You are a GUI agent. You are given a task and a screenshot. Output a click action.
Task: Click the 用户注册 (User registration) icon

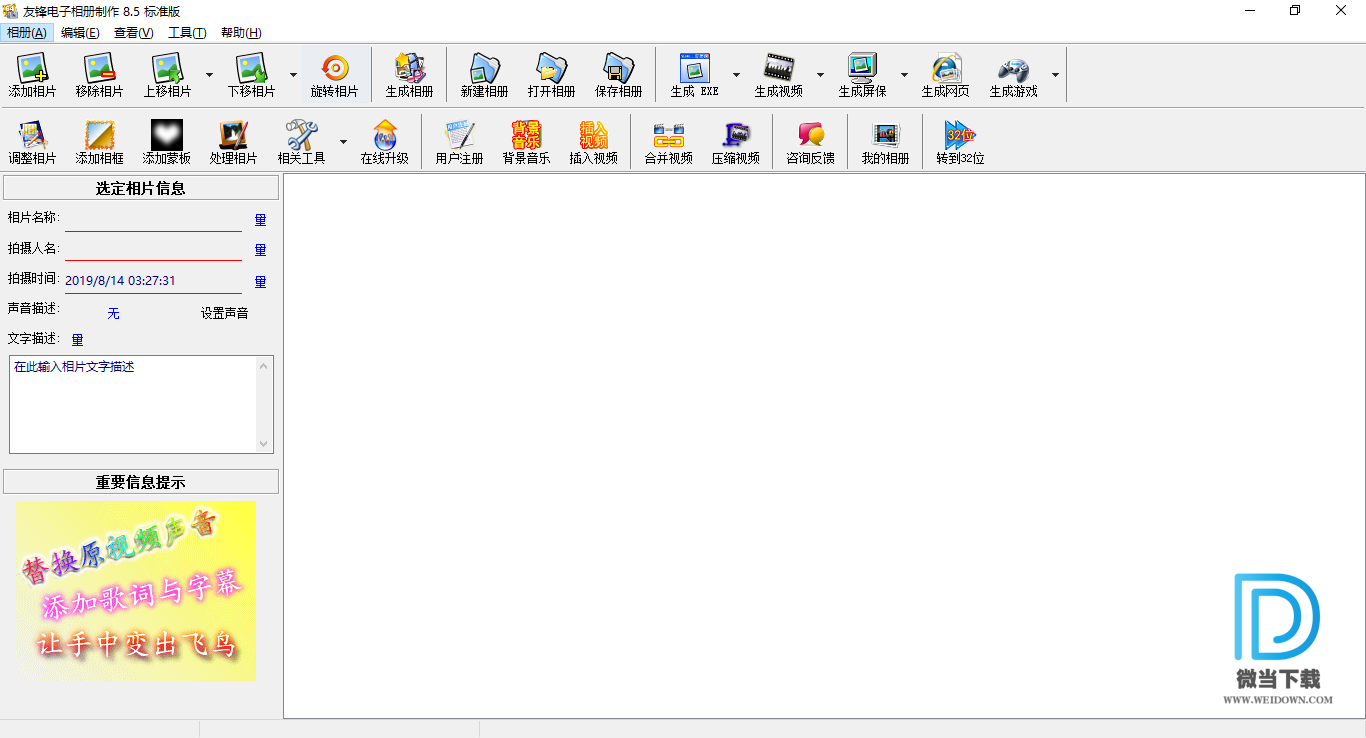459,142
